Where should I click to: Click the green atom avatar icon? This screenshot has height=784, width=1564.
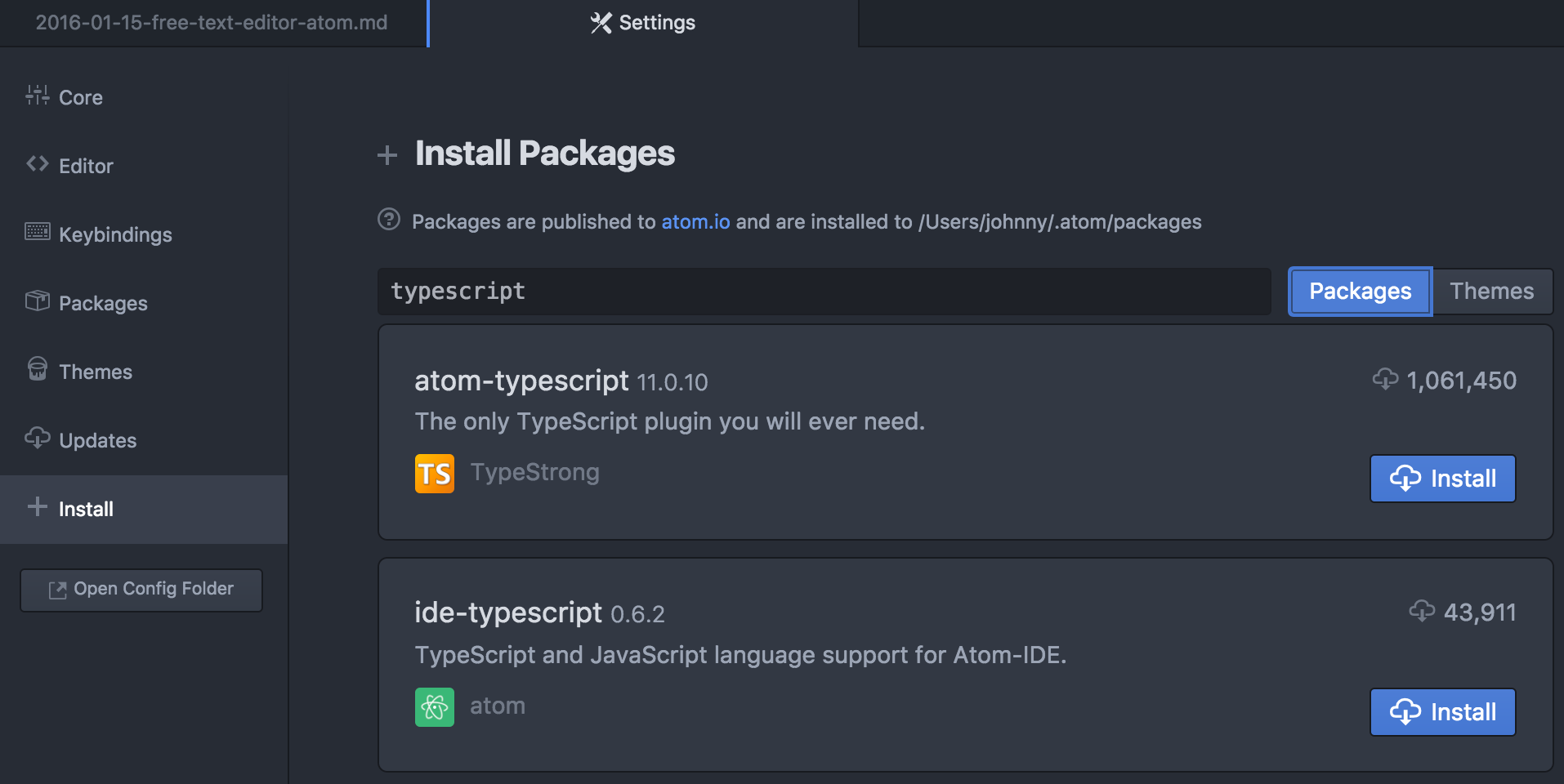point(435,707)
